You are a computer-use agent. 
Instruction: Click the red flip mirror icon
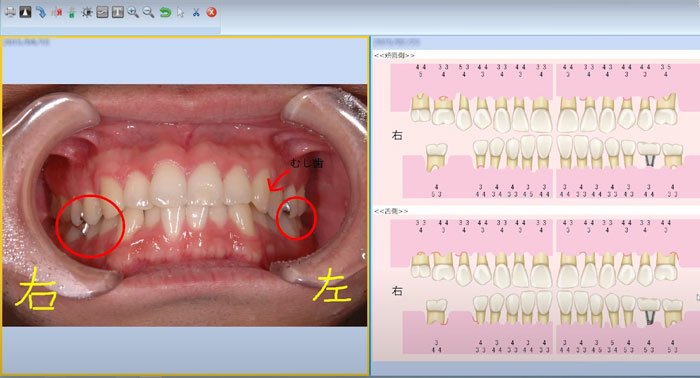pos(57,12)
